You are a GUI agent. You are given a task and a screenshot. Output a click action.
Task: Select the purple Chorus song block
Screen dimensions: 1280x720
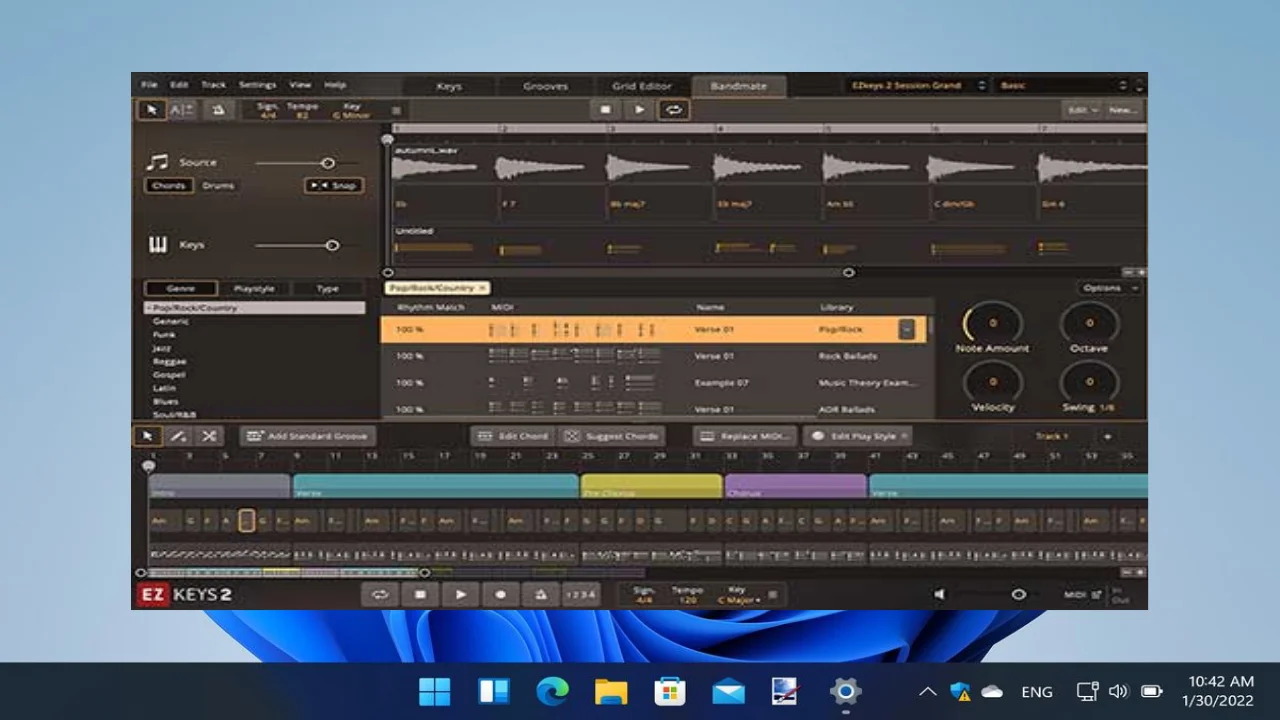tap(796, 487)
